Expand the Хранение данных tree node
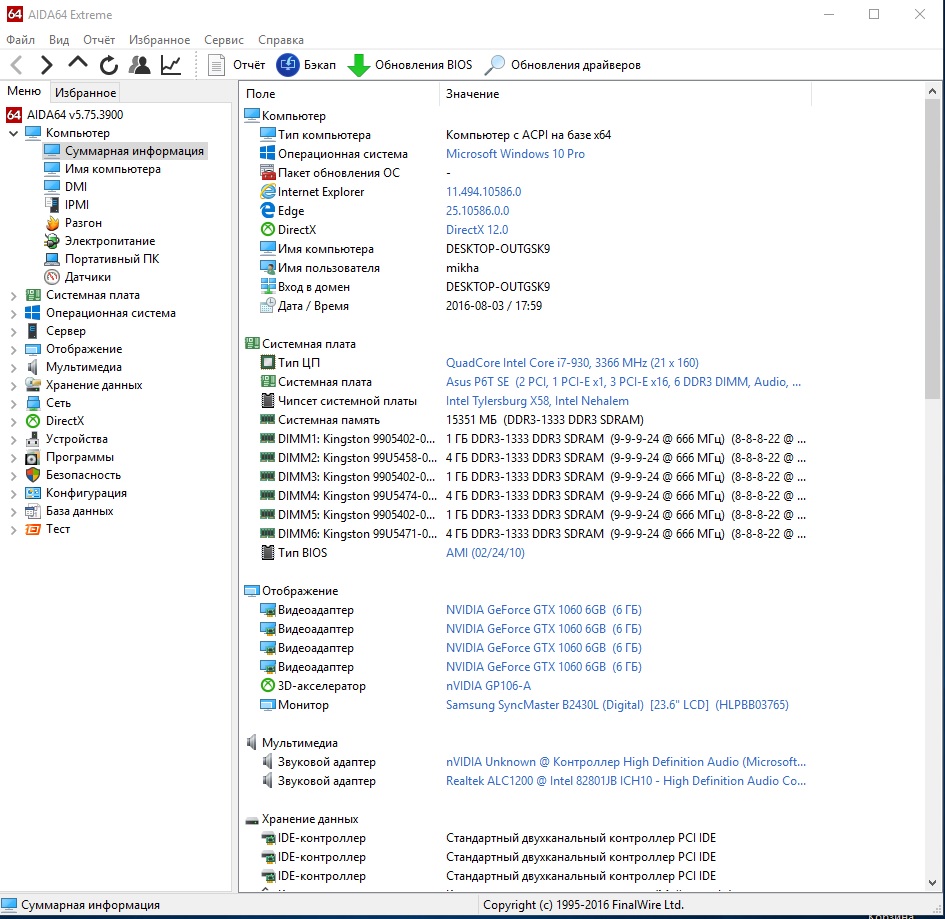Viewport: 945px width, 919px height. [x=13, y=386]
